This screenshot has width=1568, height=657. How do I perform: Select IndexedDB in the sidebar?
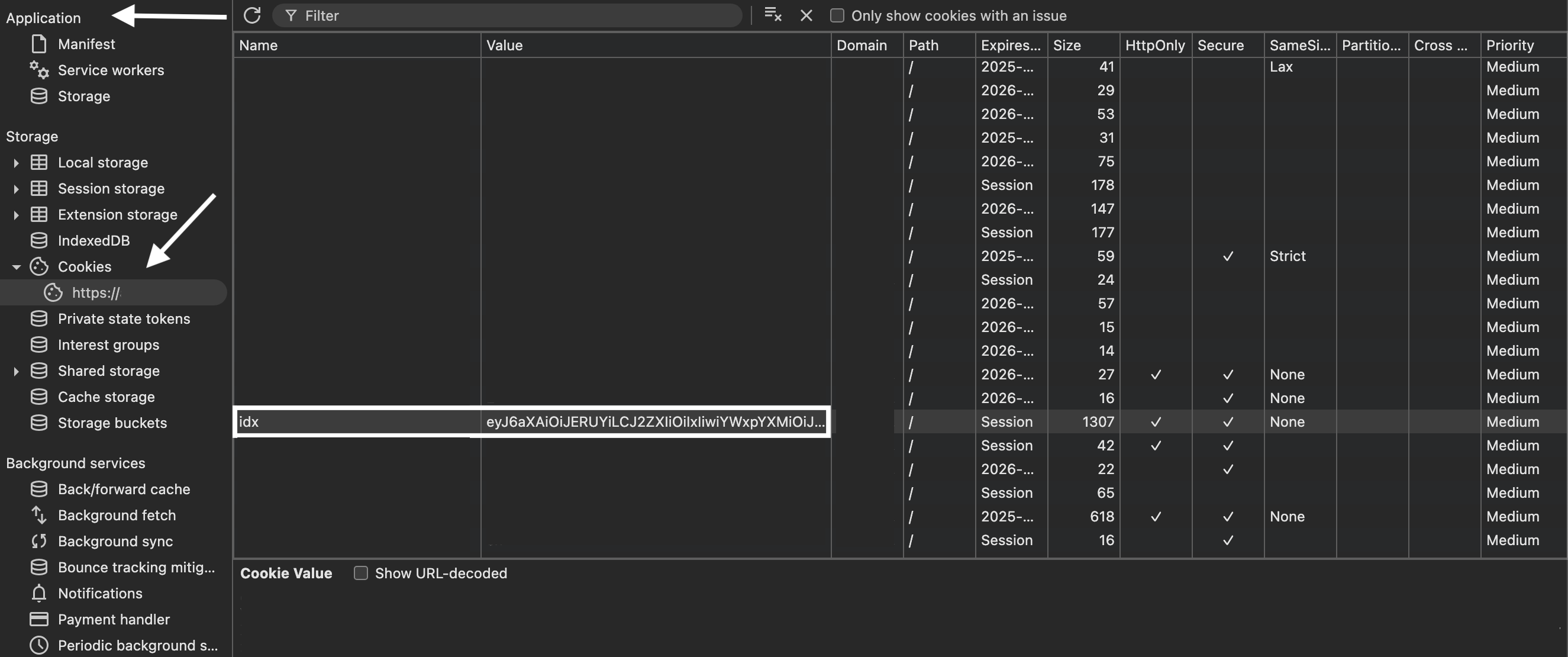click(93, 240)
